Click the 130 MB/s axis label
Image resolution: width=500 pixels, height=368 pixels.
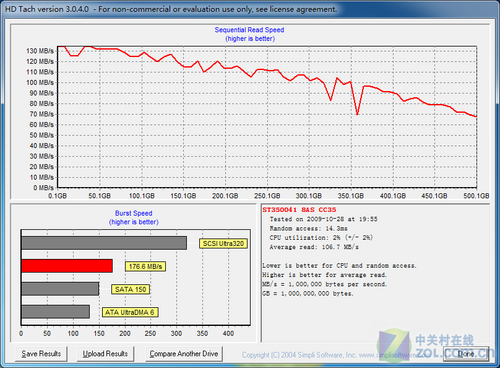[40, 51]
